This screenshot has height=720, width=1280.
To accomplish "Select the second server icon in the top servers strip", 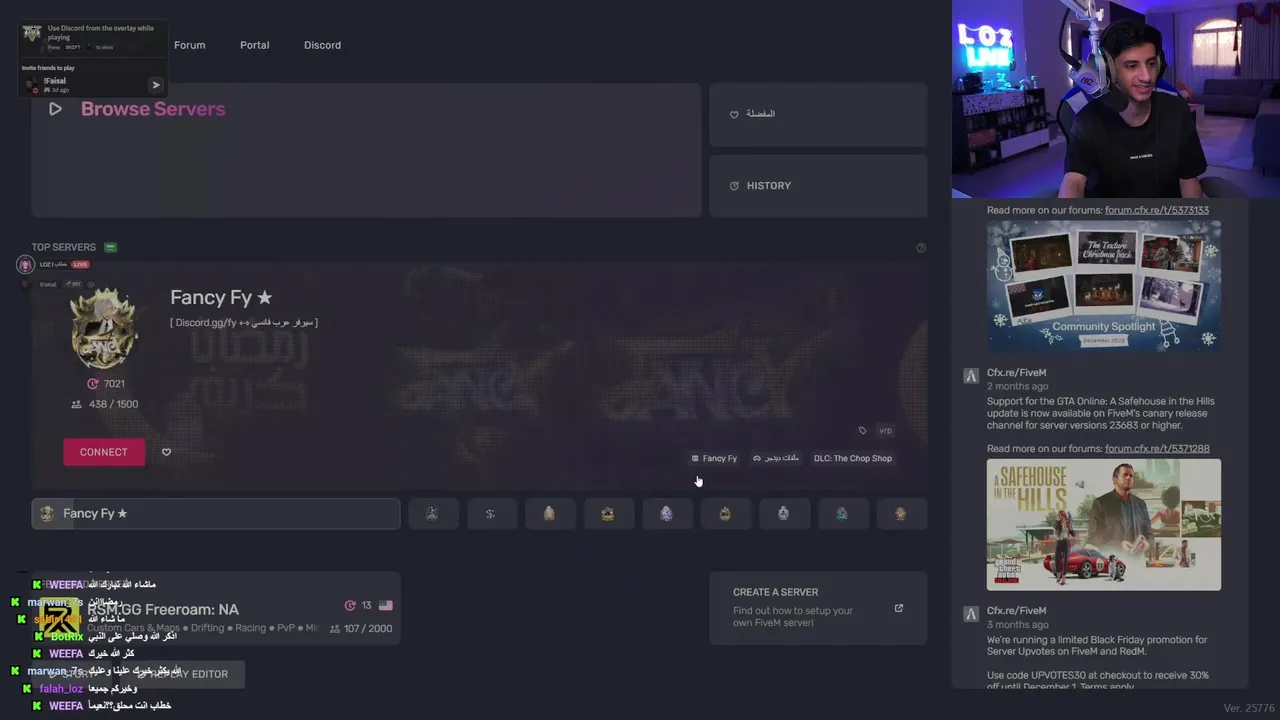I will (490, 513).
